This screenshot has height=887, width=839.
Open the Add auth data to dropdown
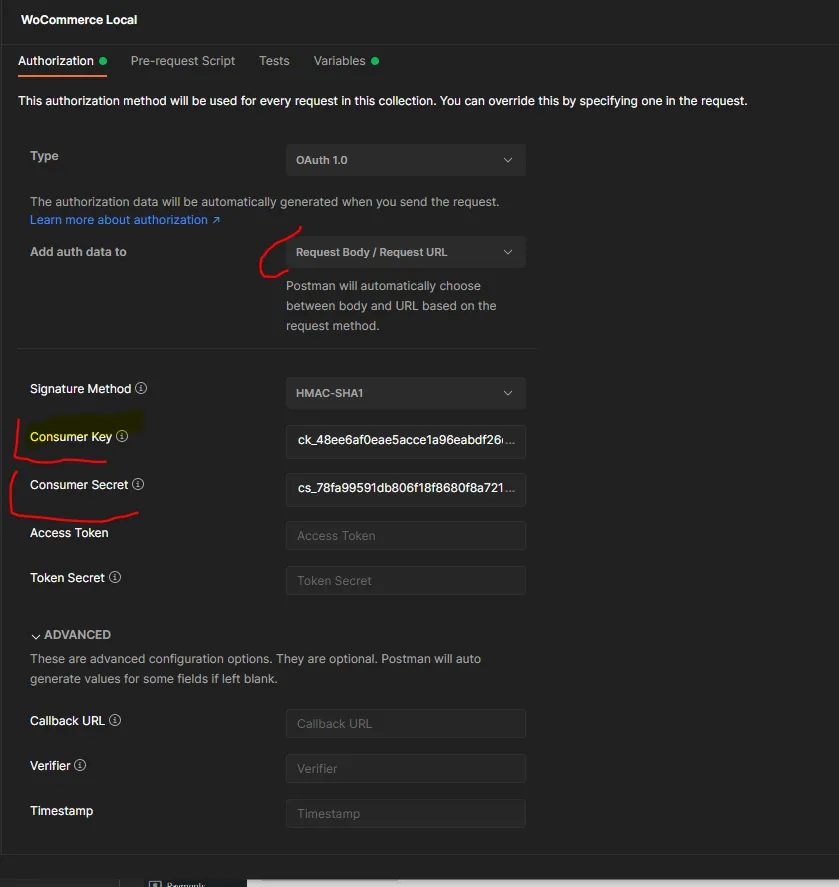click(x=406, y=252)
